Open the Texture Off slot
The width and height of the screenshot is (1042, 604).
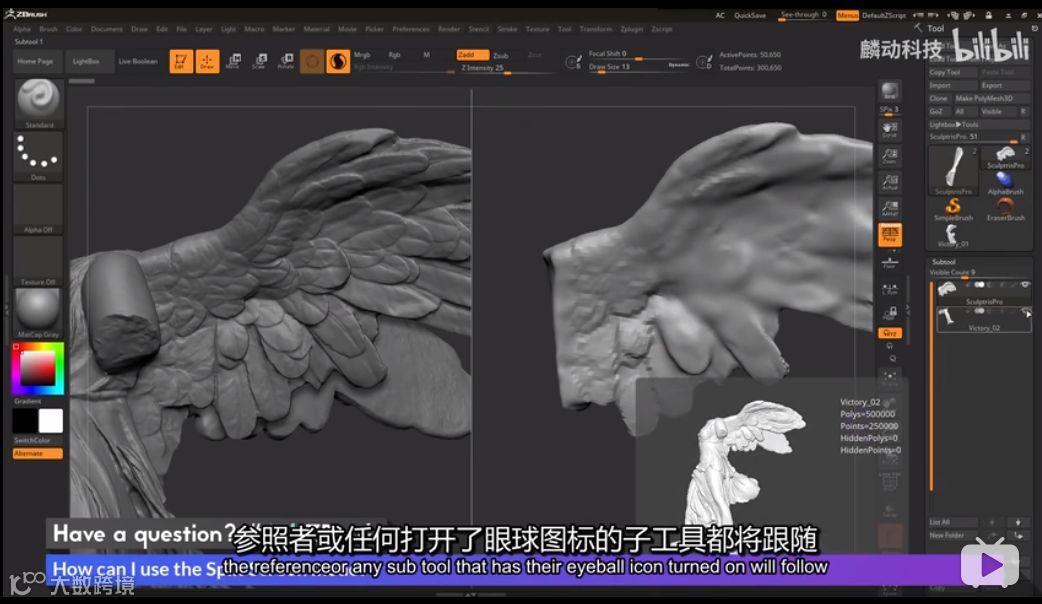(39, 261)
